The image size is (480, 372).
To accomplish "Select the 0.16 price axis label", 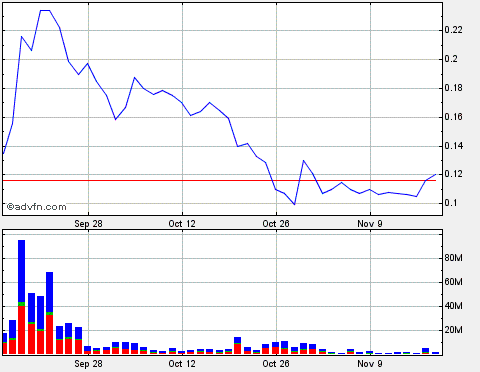I will (453, 117).
